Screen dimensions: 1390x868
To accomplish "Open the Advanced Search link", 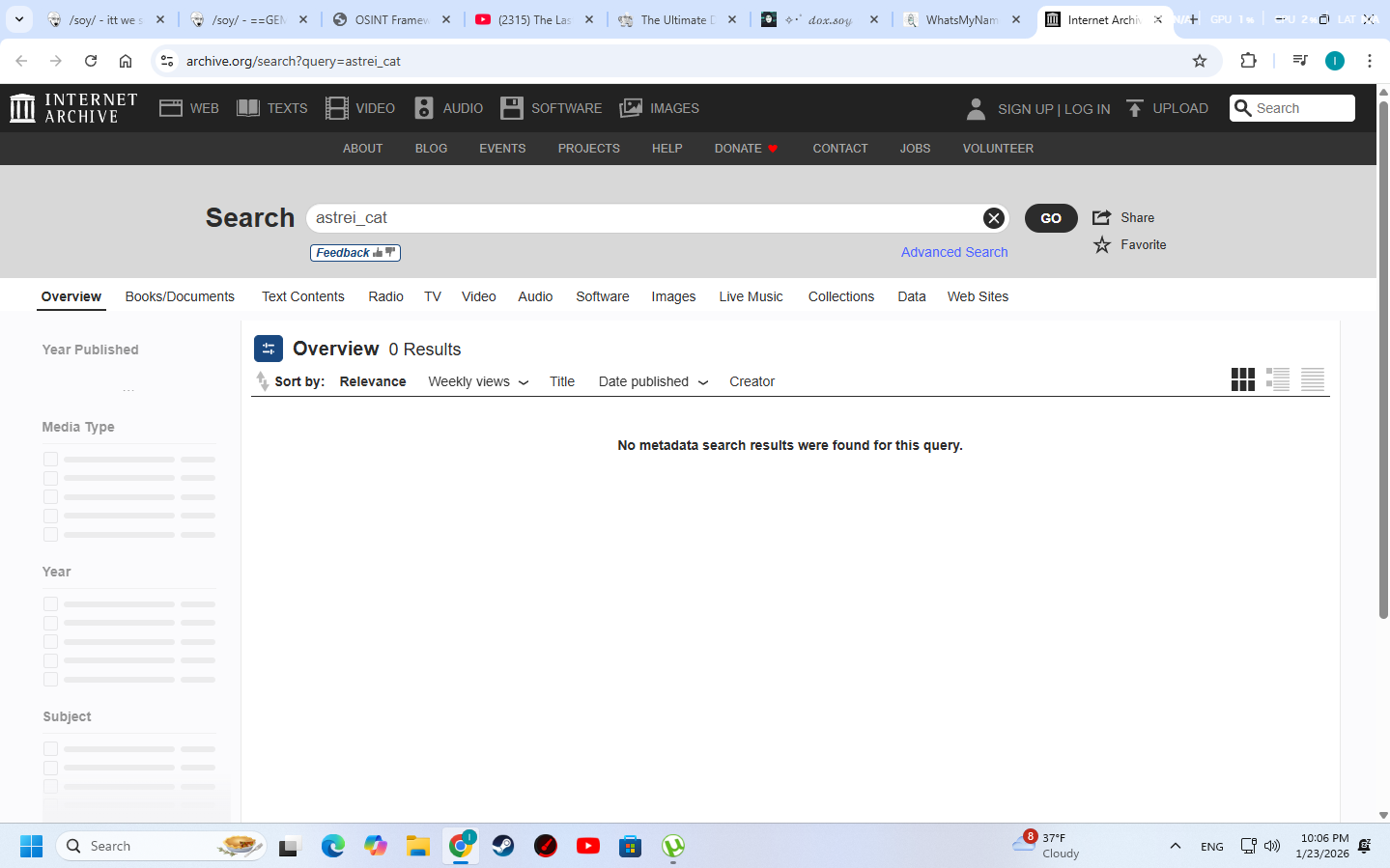I will [953, 252].
